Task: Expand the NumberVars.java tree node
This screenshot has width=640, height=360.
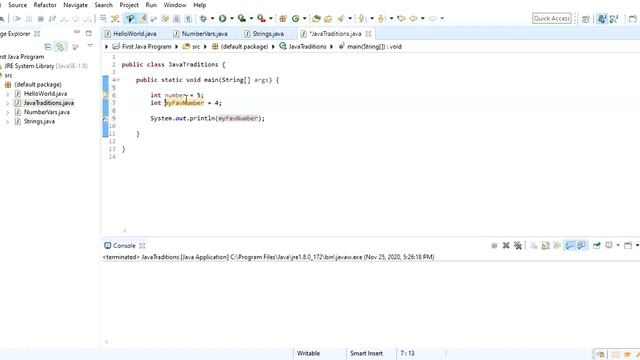Action: pos(7,112)
